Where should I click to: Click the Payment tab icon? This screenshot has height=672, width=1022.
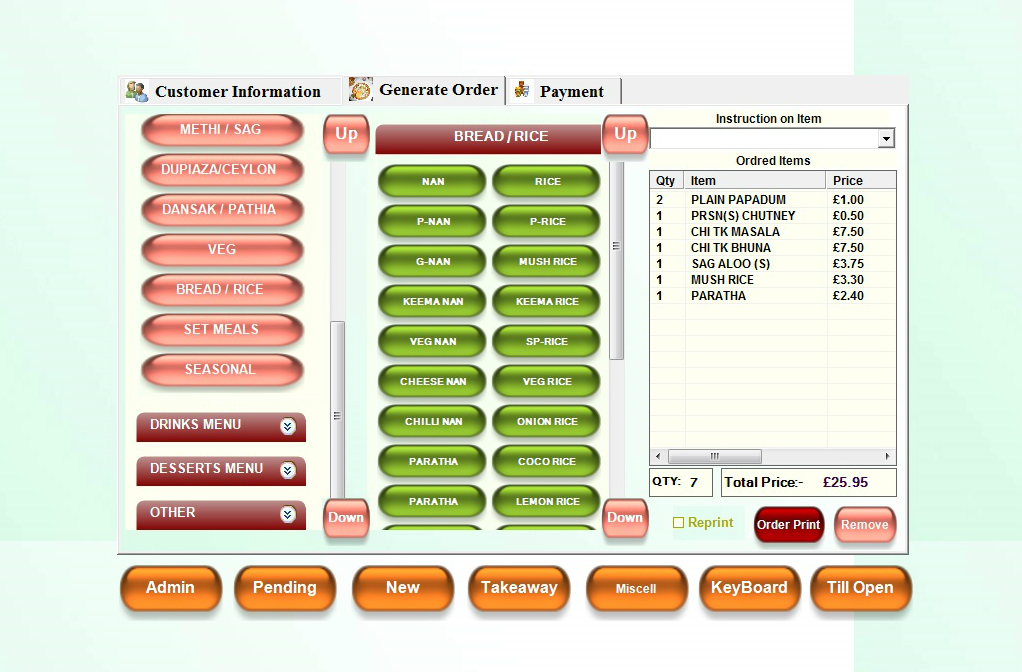[x=521, y=91]
